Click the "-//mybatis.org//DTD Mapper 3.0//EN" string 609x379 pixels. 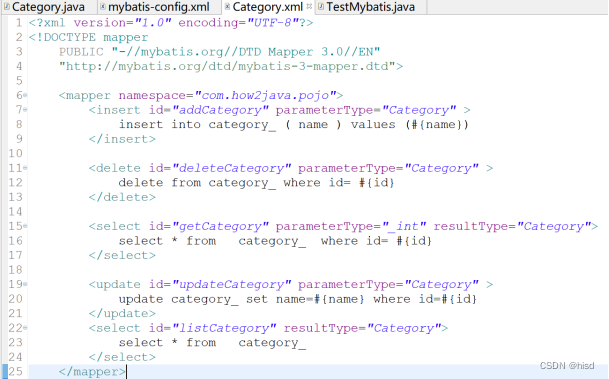246,52
